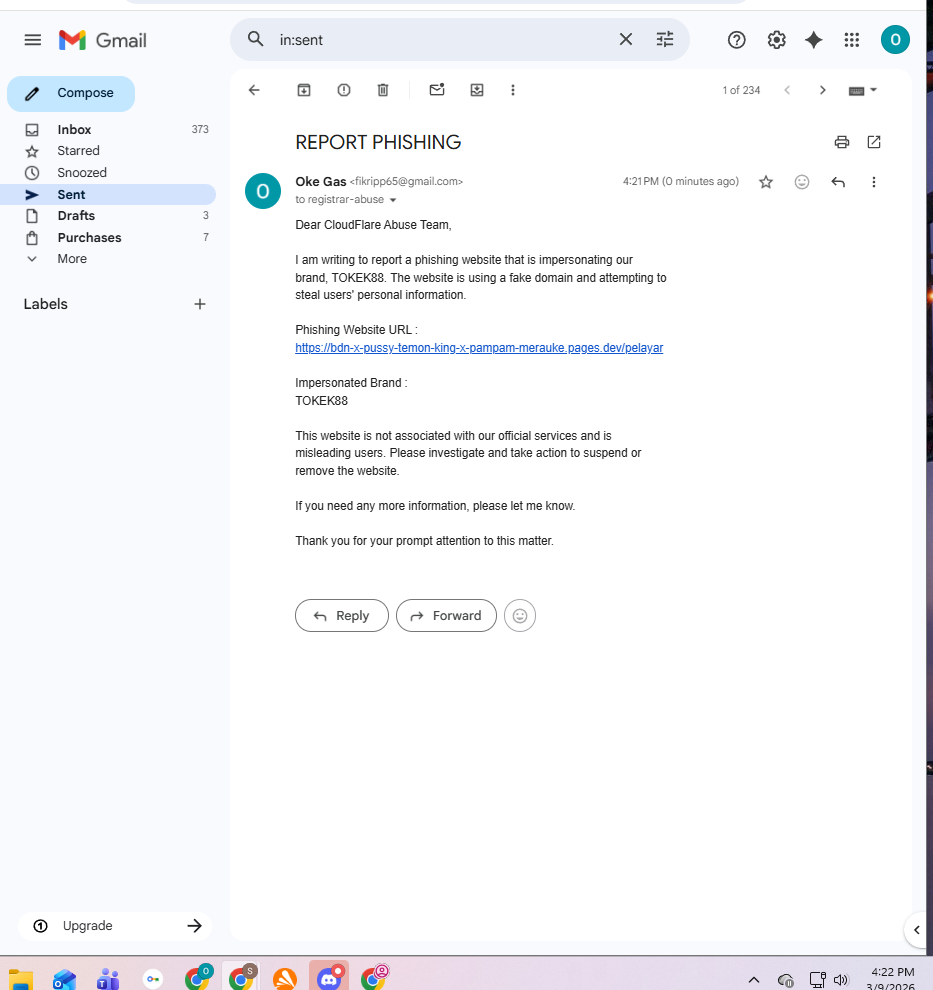Click inside the search mail field
Viewport: 933px width, 990px height.
(442, 40)
